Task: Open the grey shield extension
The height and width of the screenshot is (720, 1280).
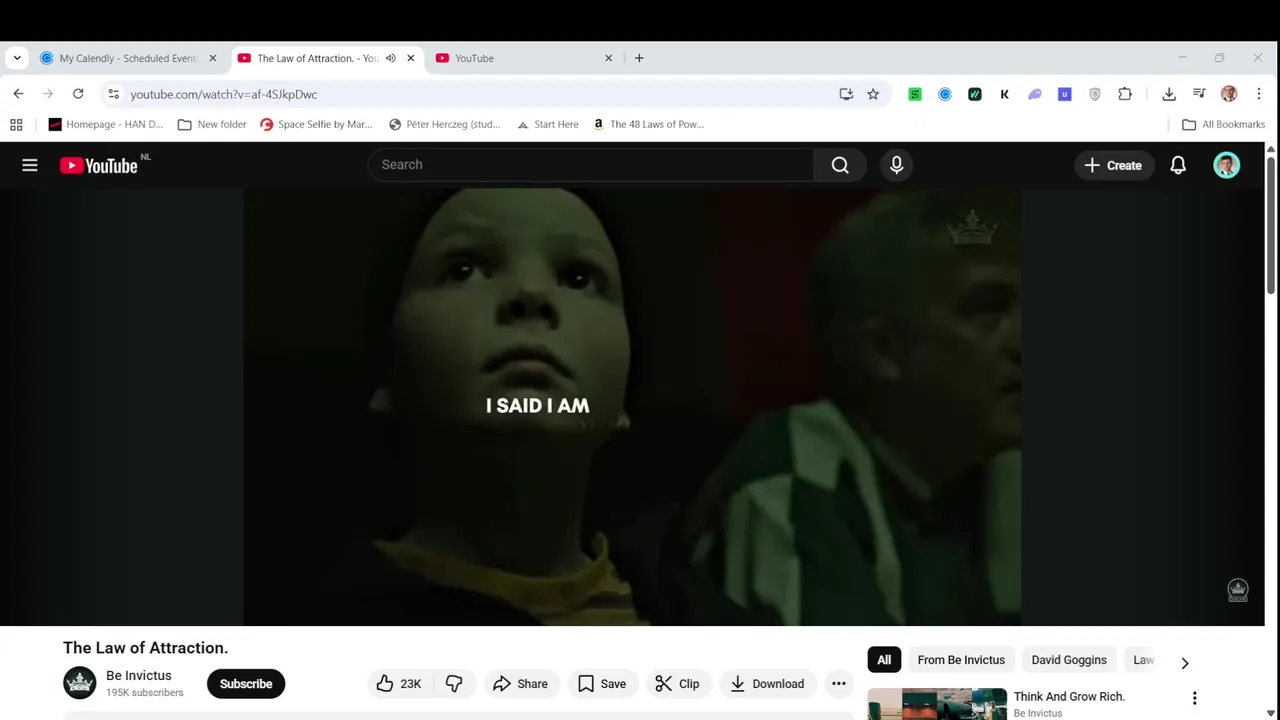Action: tap(1095, 94)
